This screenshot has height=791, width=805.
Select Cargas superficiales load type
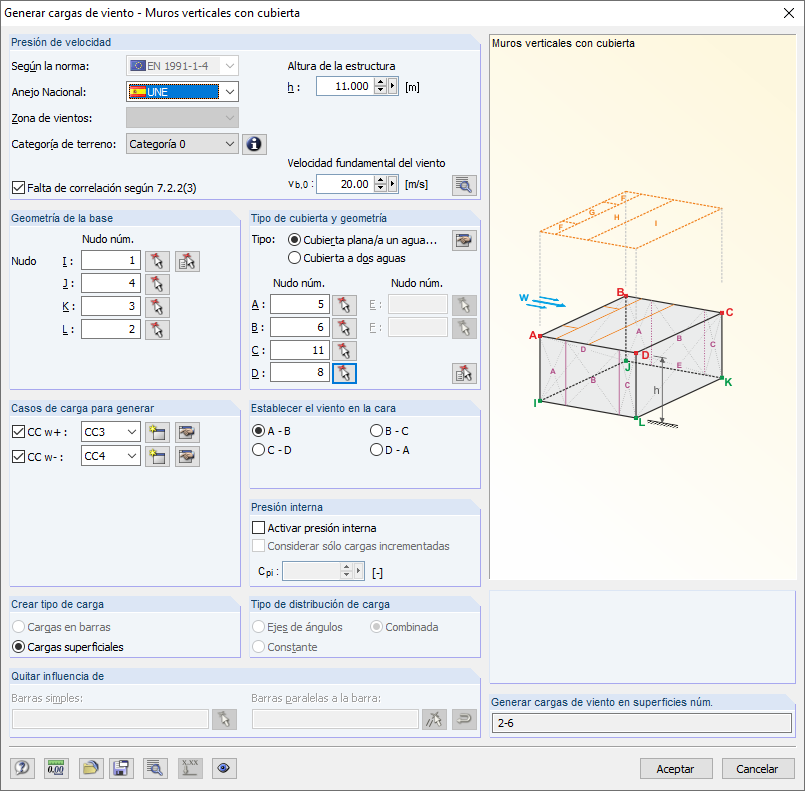tap(18, 647)
